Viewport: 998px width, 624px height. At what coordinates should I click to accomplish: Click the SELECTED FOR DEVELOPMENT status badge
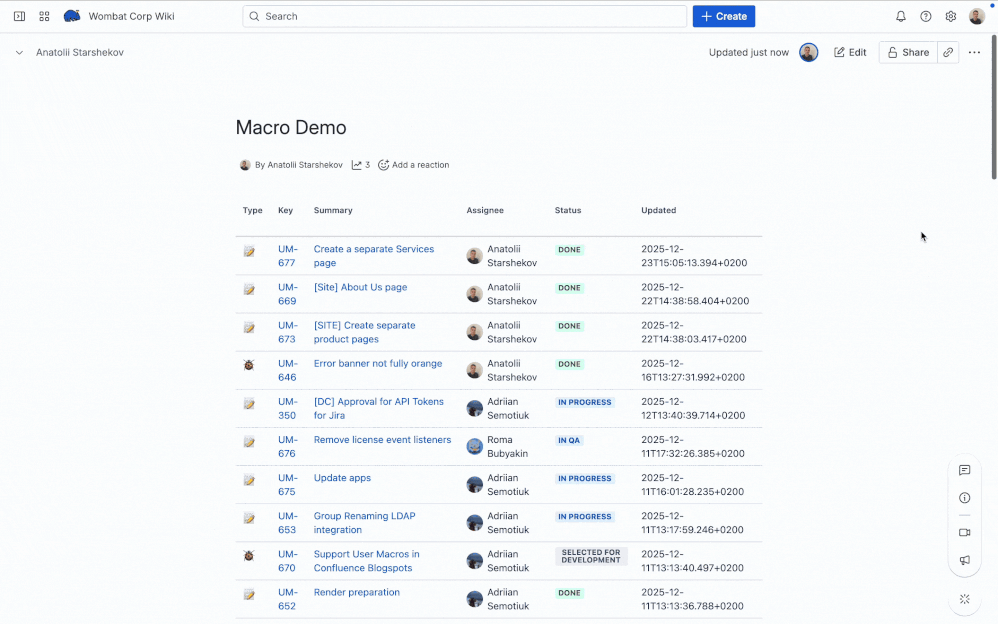(x=591, y=557)
